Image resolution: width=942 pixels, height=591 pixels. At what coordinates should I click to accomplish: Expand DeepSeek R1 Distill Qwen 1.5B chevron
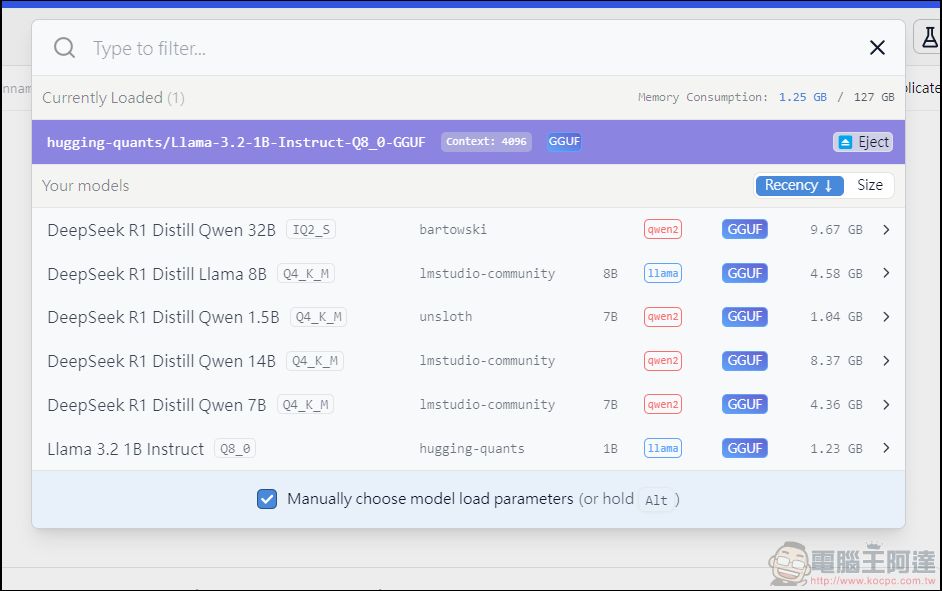[886, 317]
